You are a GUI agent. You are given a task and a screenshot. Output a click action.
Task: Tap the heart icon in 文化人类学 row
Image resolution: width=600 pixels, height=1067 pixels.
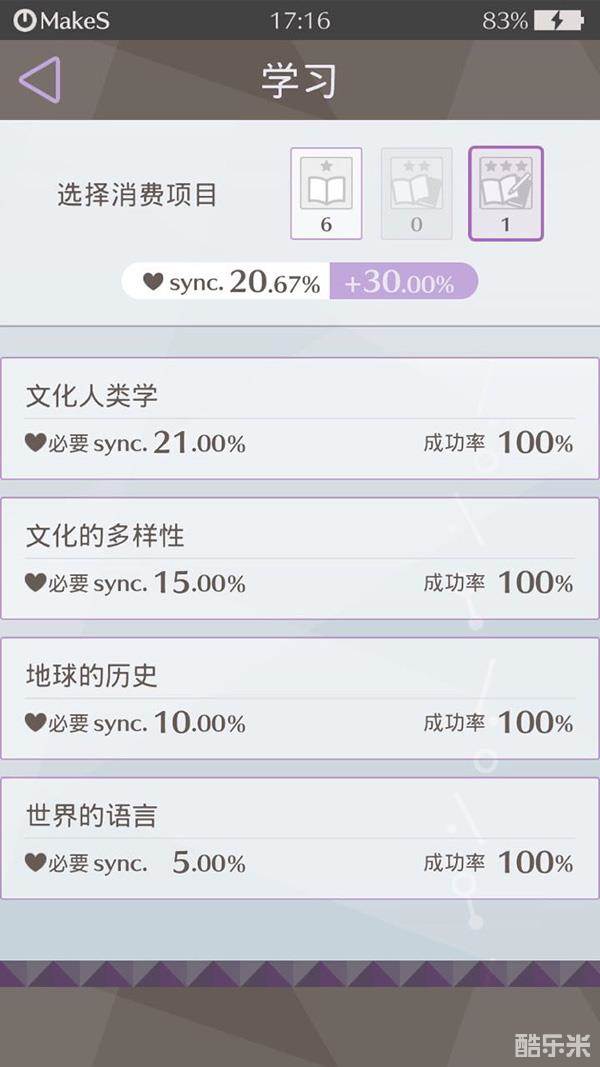click(35, 443)
